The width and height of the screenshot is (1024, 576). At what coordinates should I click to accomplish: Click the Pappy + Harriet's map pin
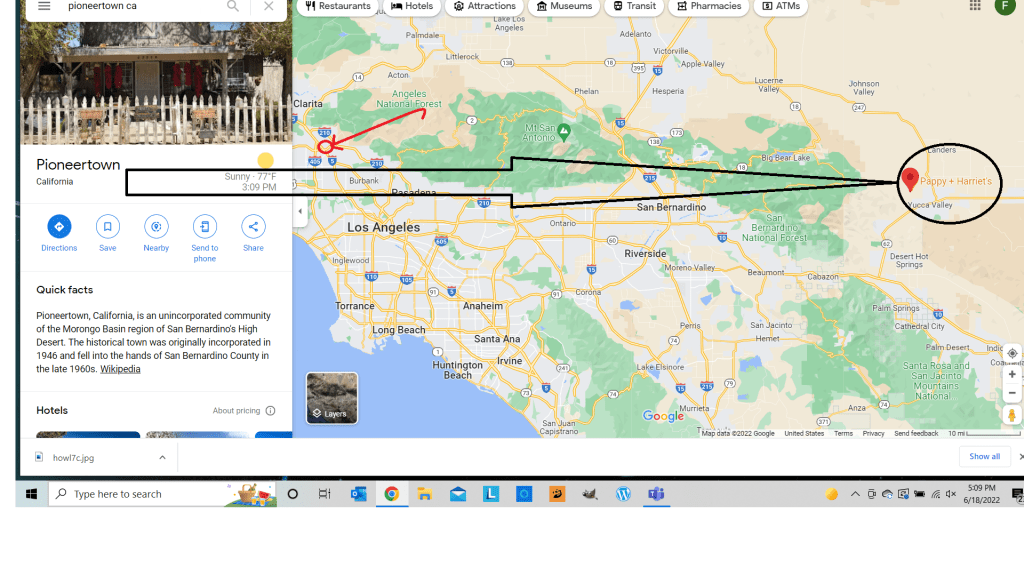[910, 179]
